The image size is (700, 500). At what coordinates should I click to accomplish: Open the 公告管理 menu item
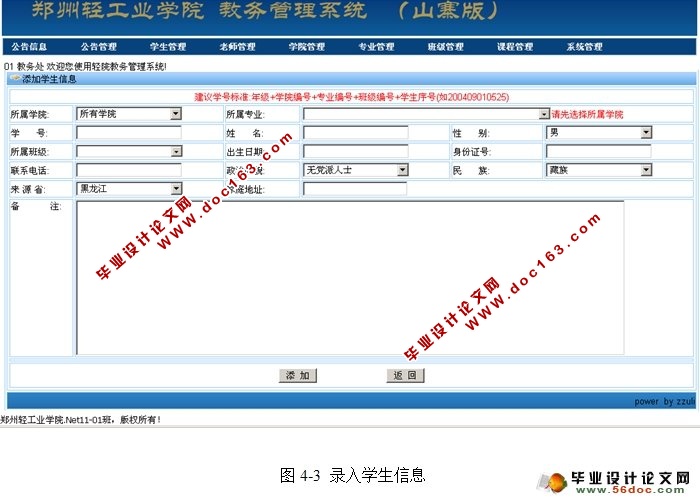click(x=99, y=47)
